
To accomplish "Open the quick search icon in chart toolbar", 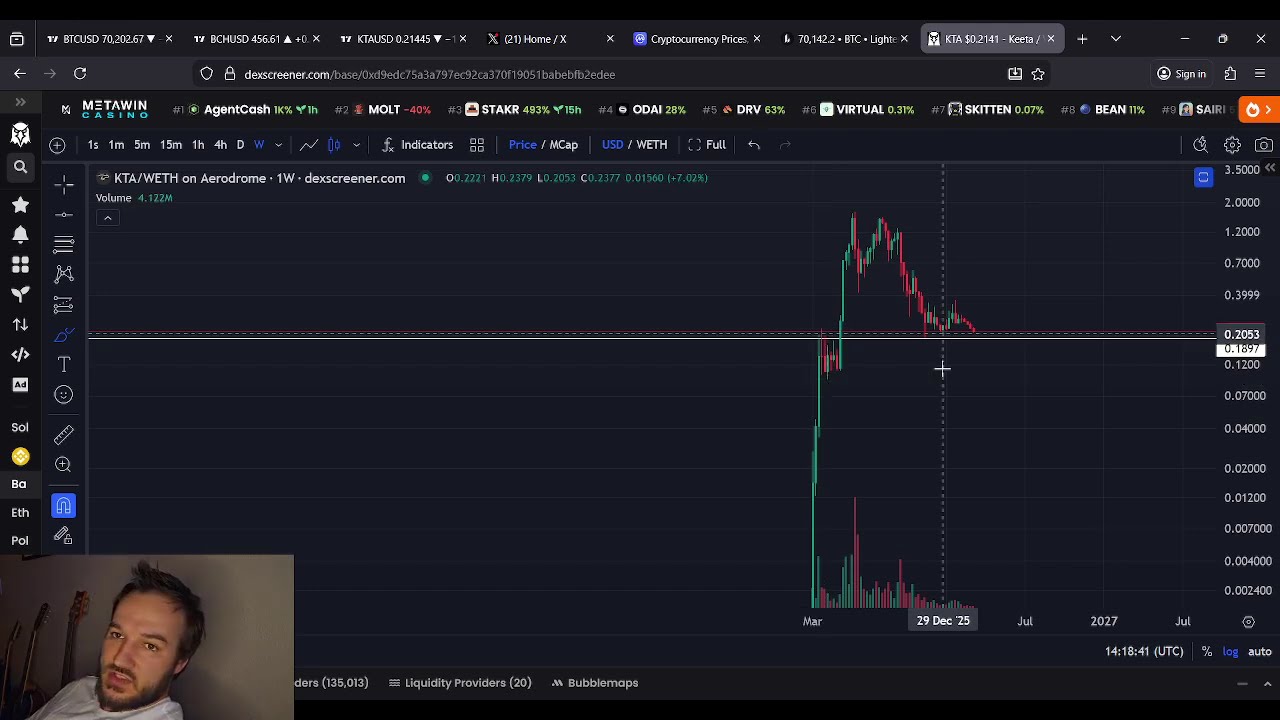I will coord(1201,145).
